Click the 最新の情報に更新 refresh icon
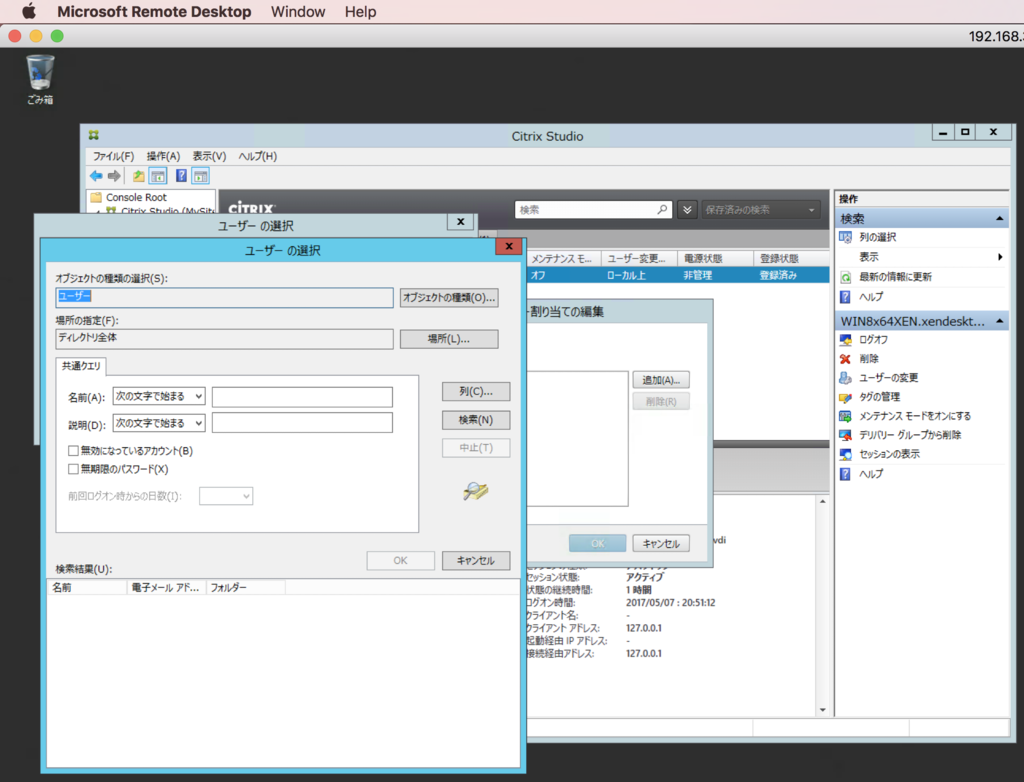The height and width of the screenshot is (782, 1024). (x=845, y=277)
